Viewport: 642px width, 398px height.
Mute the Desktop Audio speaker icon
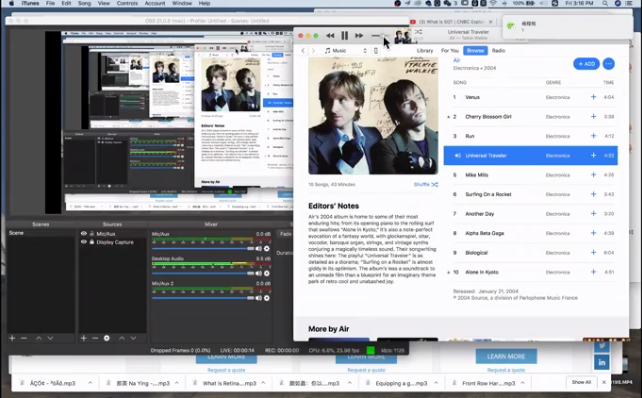pos(259,273)
